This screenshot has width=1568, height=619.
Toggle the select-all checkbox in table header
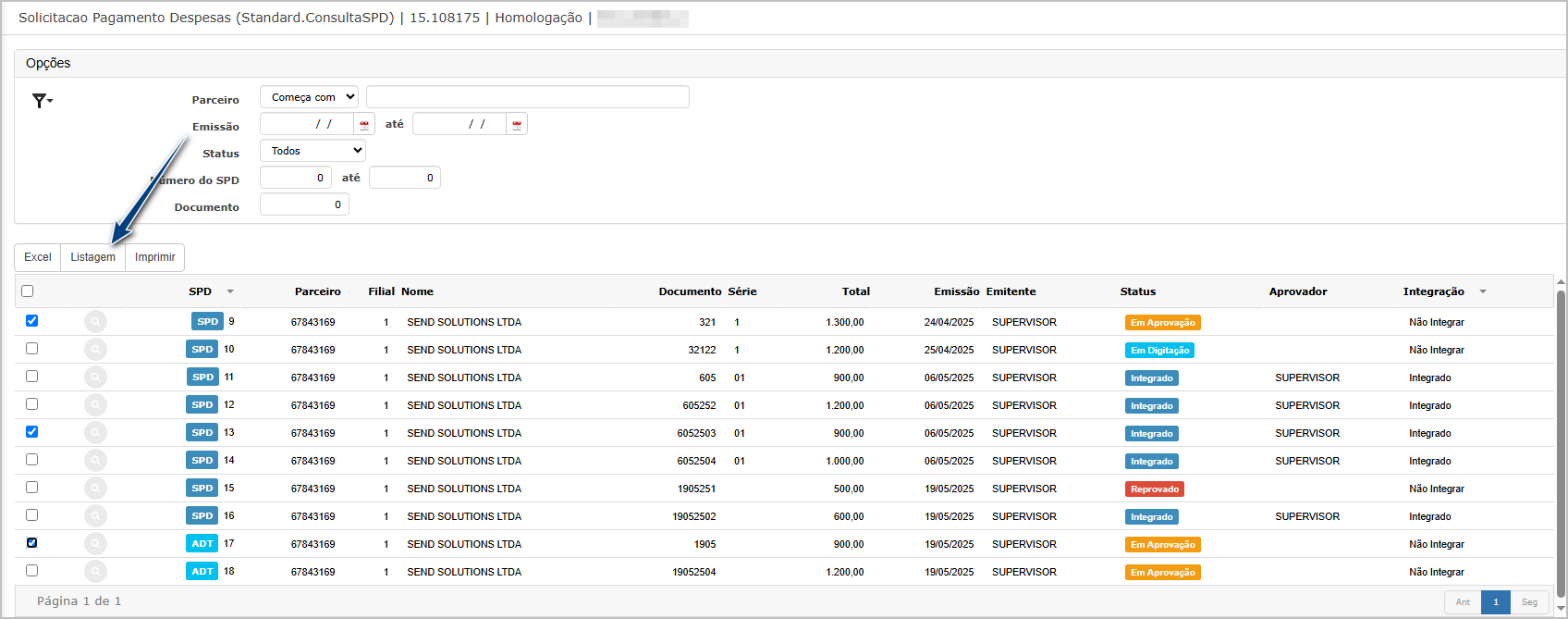click(x=28, y=291)
